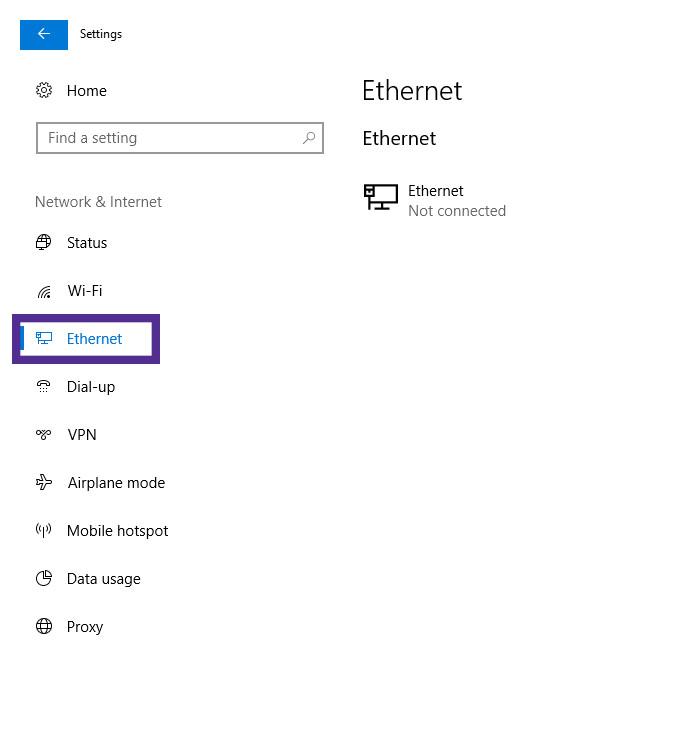This screenshot has height=744, width=677.
Task: Click the Data usage pie icon
Action: click(44, 578)
